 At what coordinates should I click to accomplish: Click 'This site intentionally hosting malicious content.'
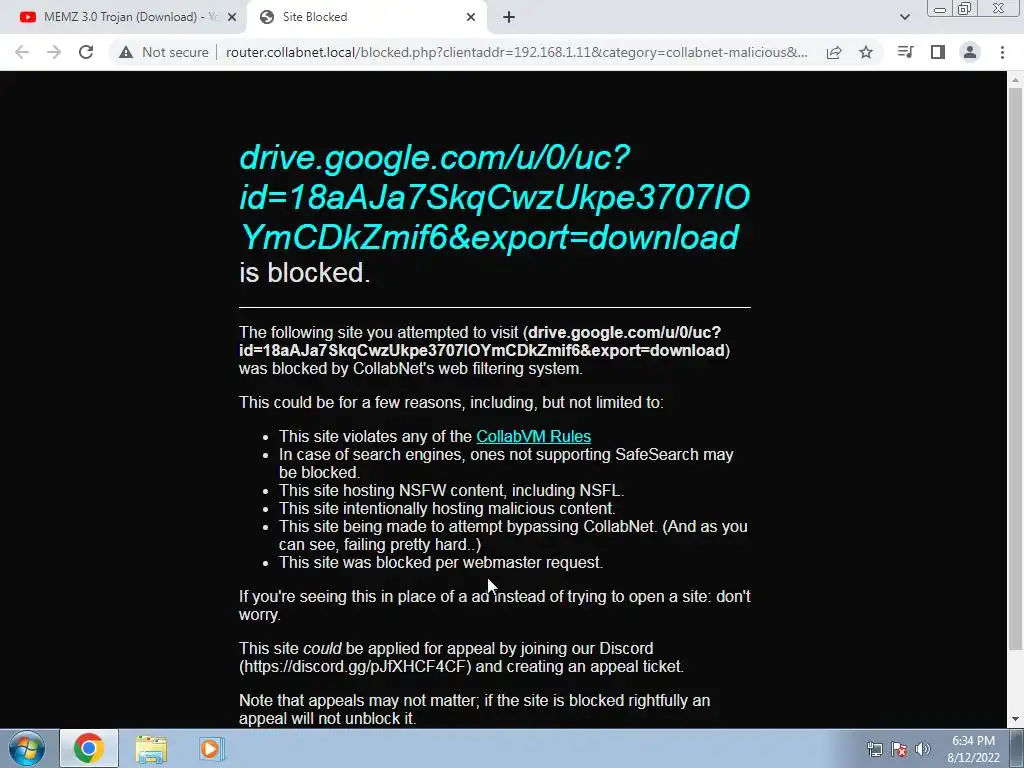point(447,508)
